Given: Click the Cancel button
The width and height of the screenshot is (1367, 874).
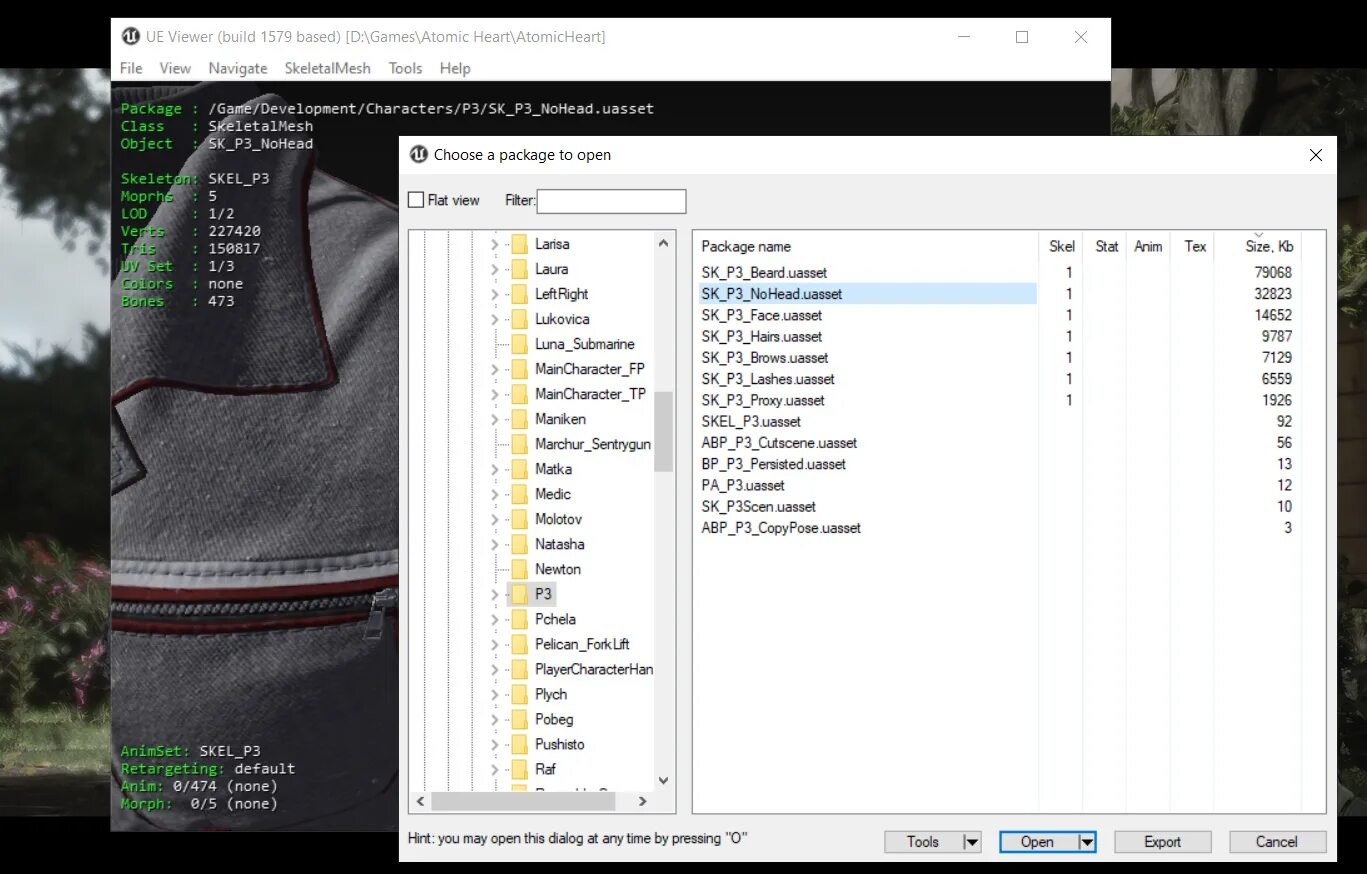Looking at the screenshot, I should point(1277,842).
